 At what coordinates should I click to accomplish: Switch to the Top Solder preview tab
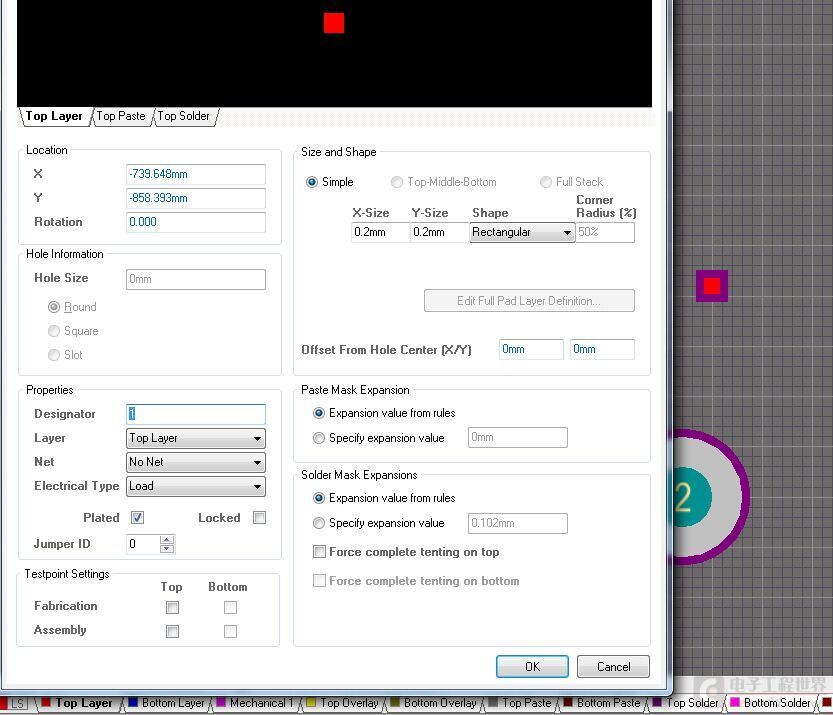pyautogui.click(x=183, y=116)
